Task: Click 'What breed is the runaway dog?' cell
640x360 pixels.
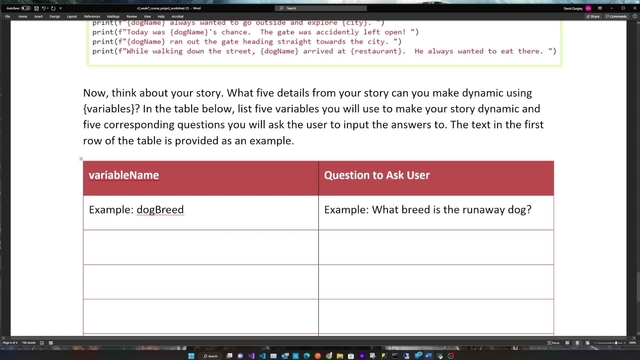Action: click(x=436, y=213)
